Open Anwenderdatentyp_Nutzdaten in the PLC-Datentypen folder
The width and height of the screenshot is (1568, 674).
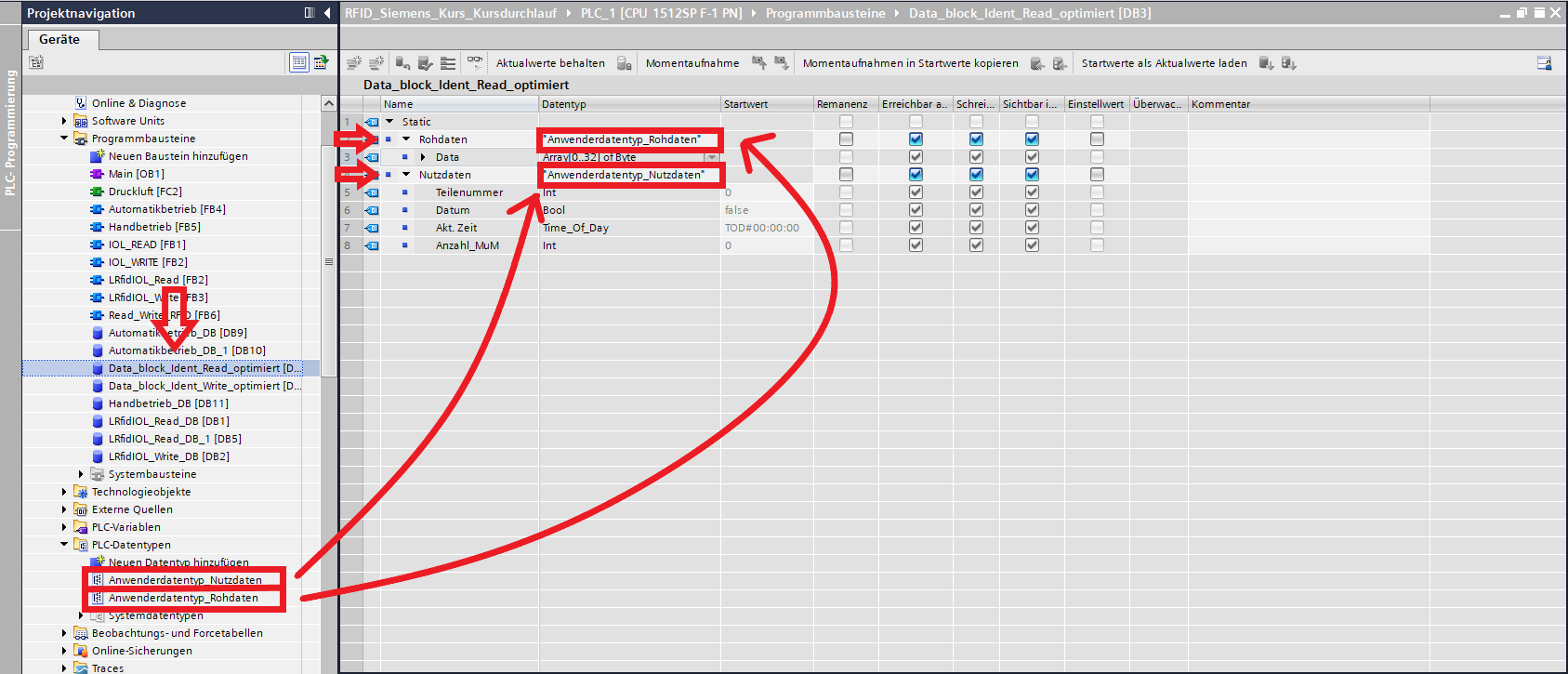[x=185, y=580]
